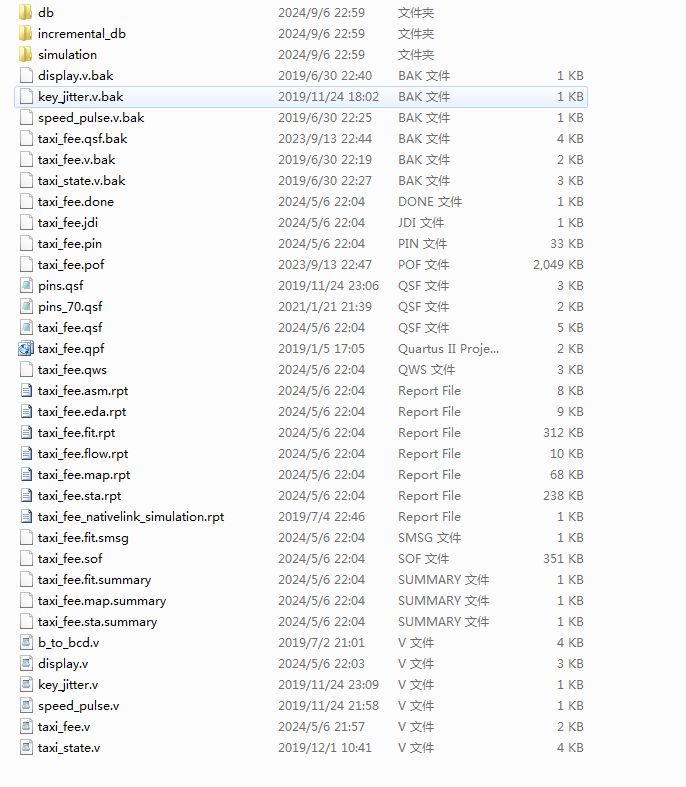Click the taxi_fee.pof file icon
Image resolution: width=686 pixels, height=787 pixels.
click(x=26, y=265)
